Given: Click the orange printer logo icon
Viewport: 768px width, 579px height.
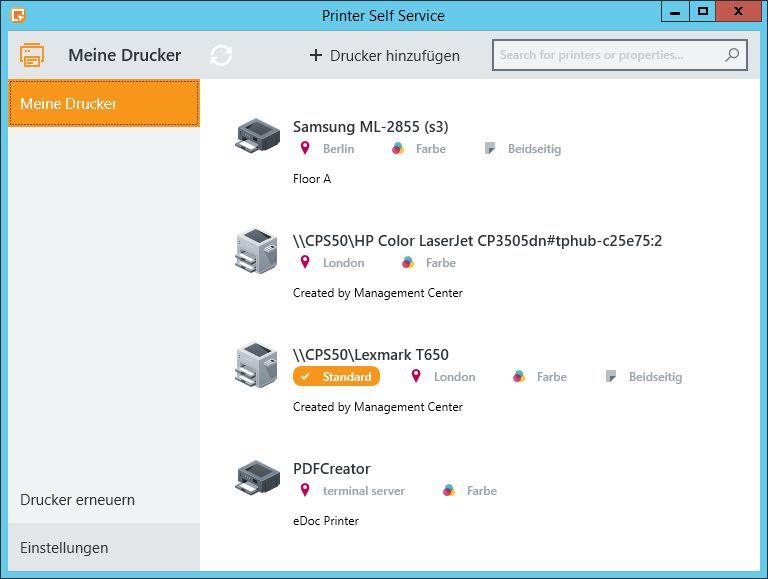Looking at the screenshot, I should click(x=32, y=55).
